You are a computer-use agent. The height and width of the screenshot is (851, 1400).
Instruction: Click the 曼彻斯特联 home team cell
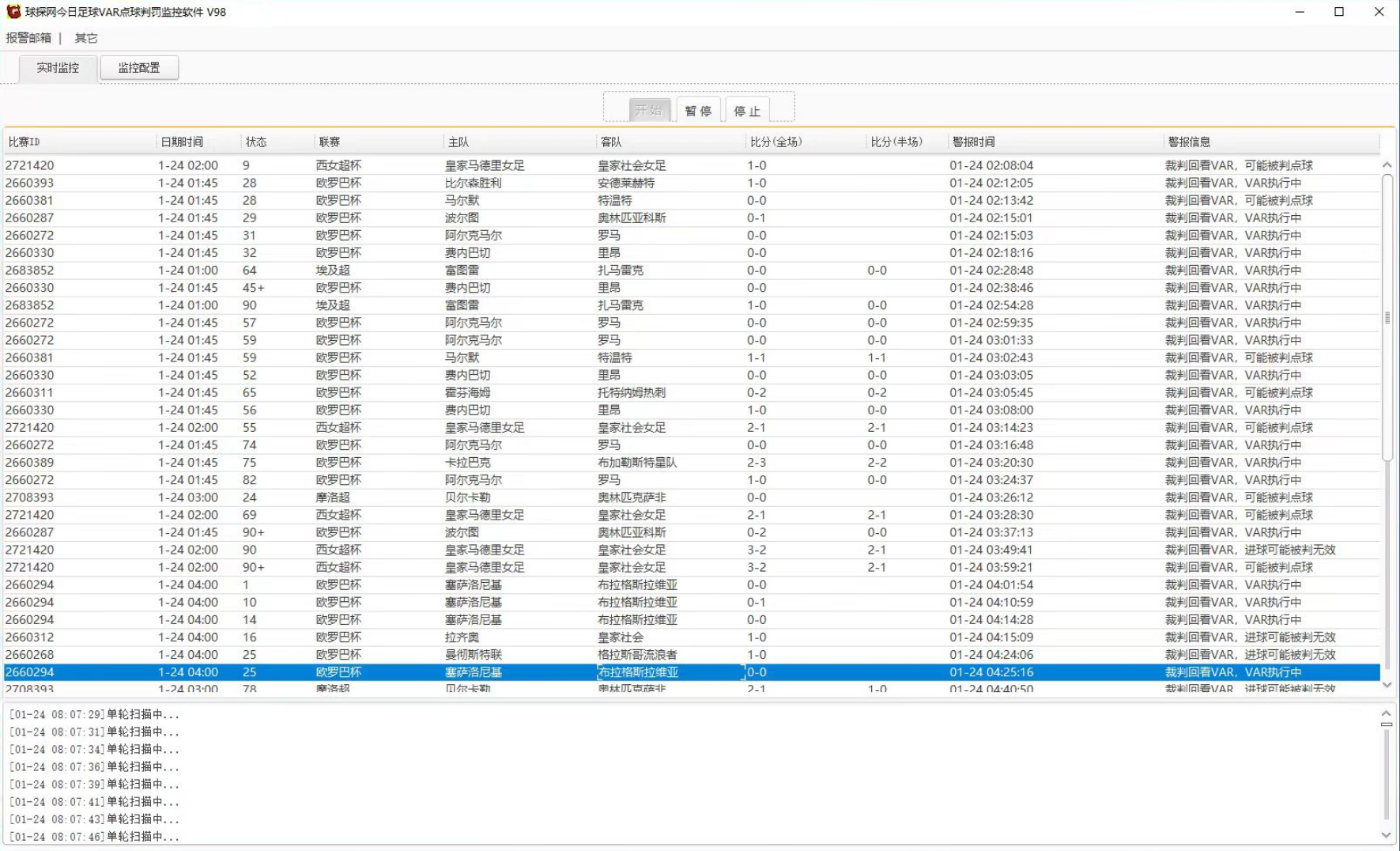(x=473, y=655)
